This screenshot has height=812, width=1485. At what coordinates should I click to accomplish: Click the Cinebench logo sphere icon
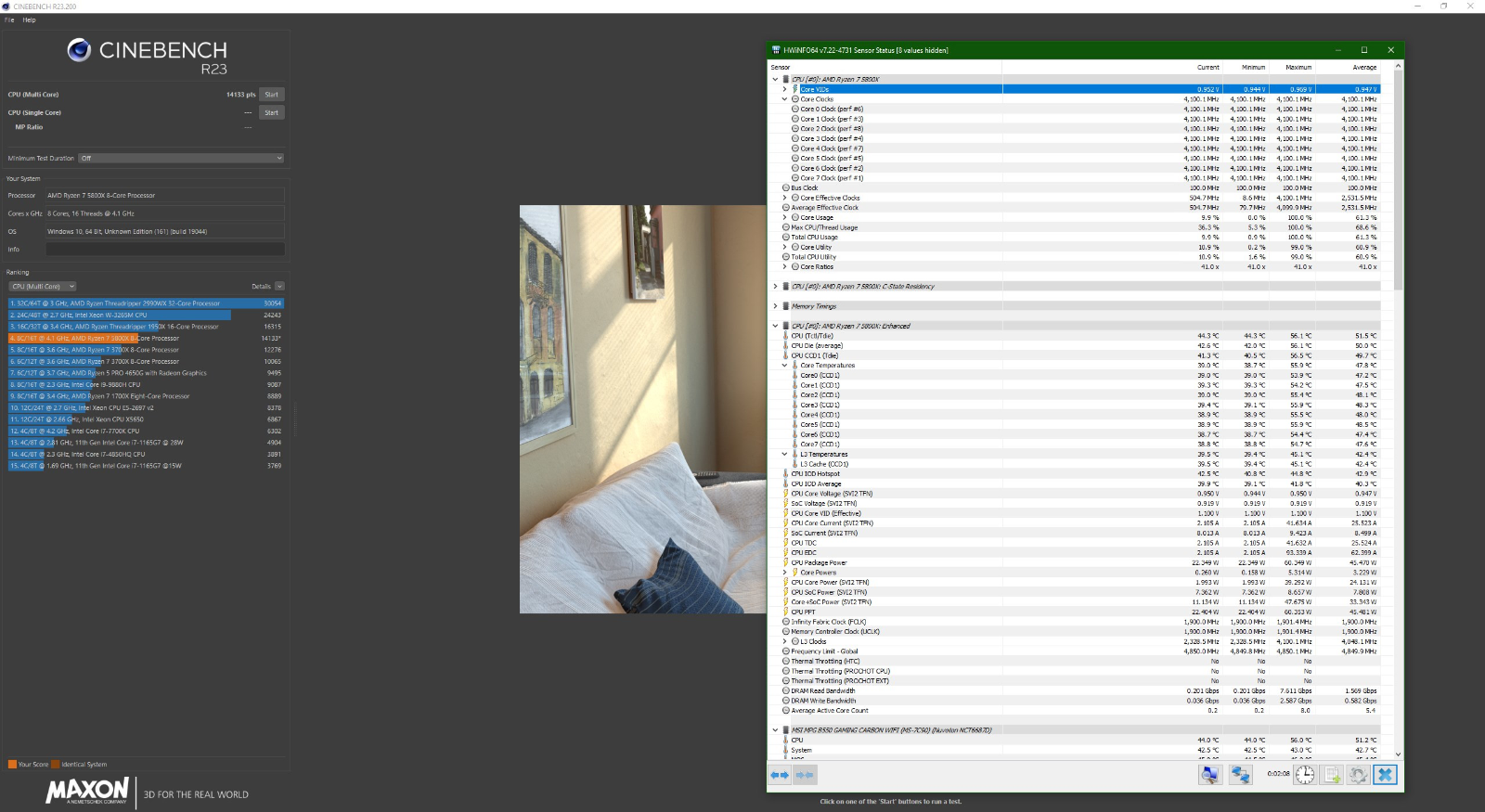79,50
